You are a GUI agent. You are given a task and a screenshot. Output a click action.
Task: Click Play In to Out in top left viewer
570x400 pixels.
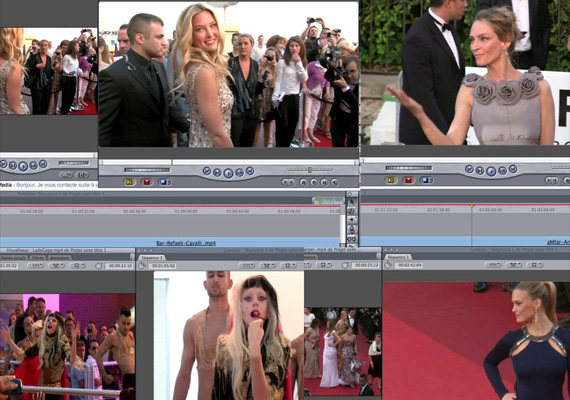coord(13,166)
